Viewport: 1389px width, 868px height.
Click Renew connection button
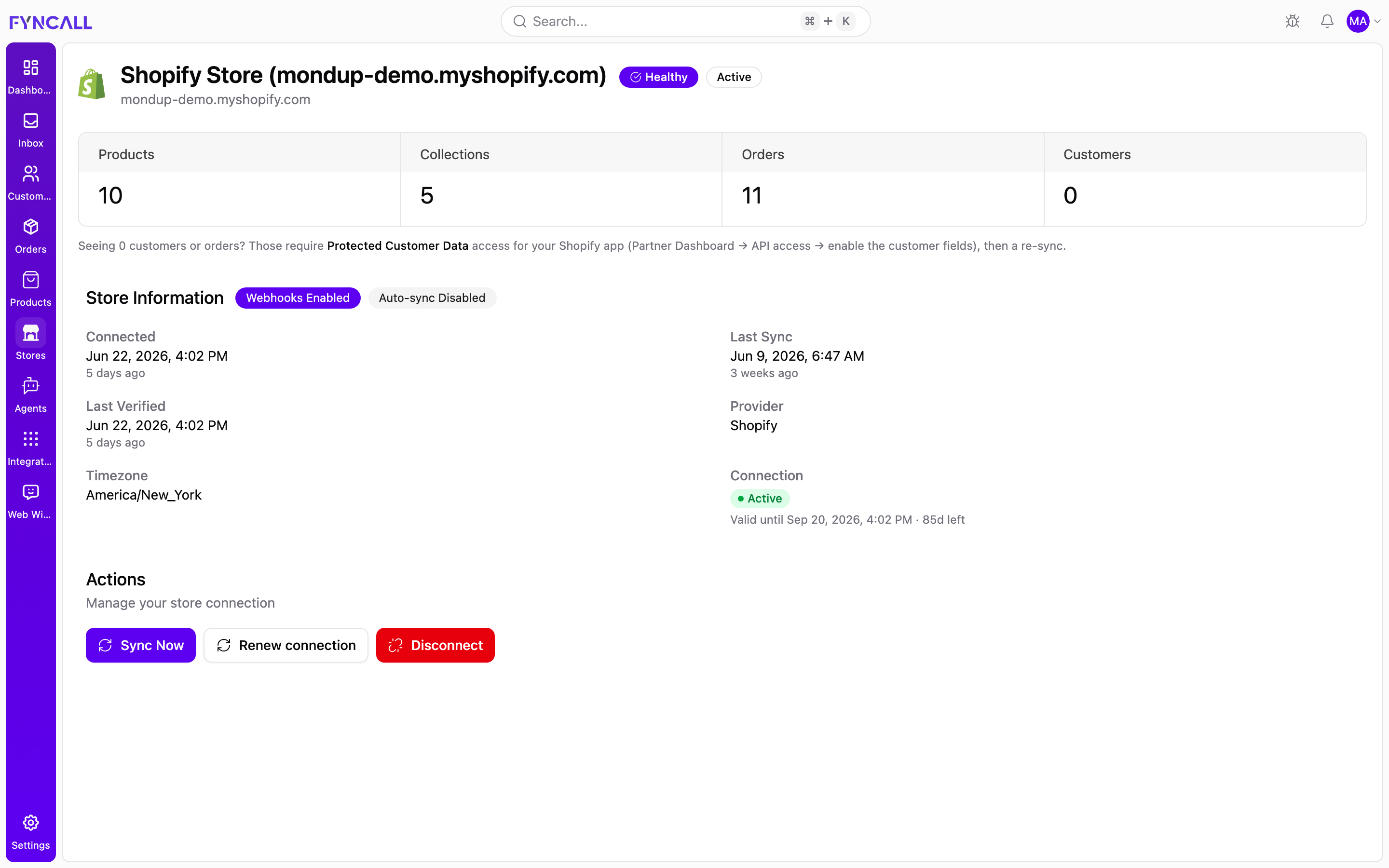[286, 645]
